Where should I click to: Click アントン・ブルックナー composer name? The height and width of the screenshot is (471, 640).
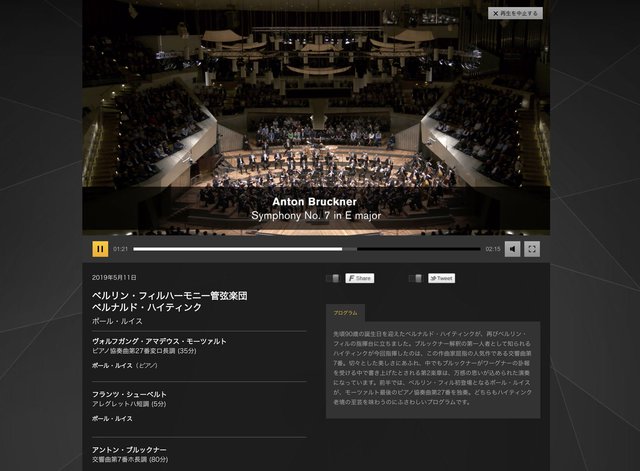pos(129,450)
